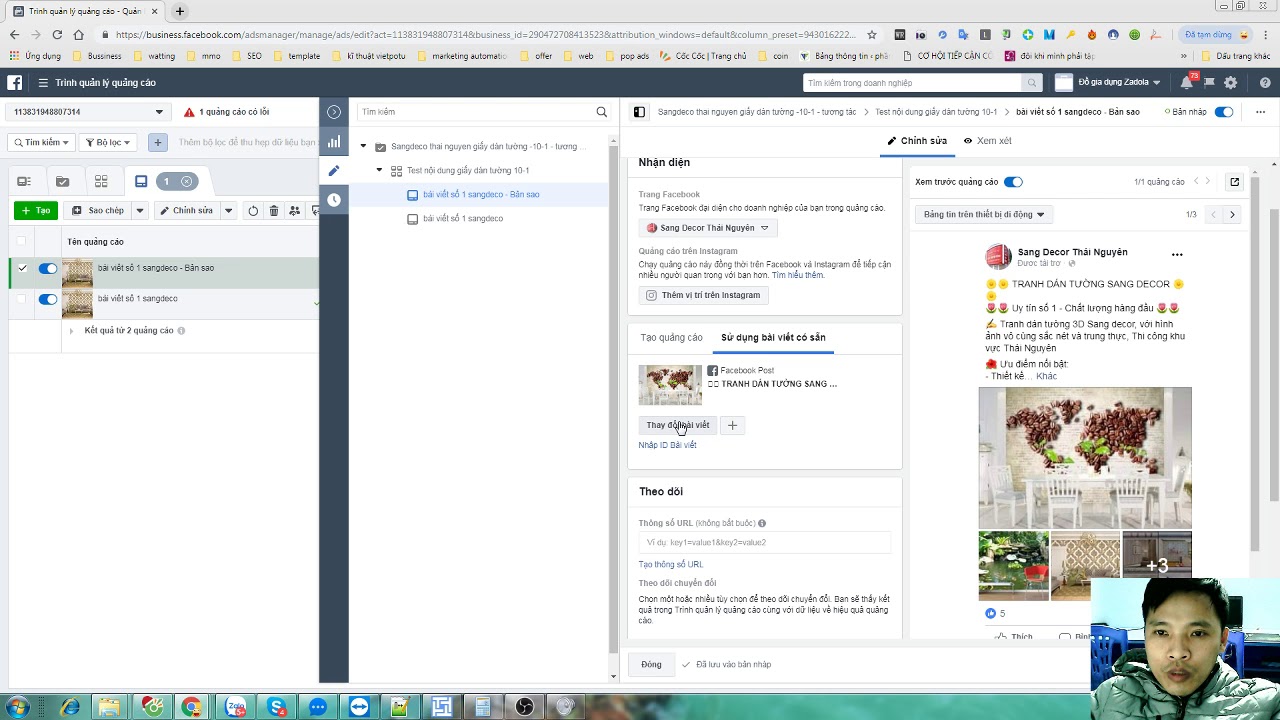Untick checkbox for 'bài viết số 1 sangdeco - Bản sao'
The height and width of the screenshot is (720, 1280).
(22, 268)
